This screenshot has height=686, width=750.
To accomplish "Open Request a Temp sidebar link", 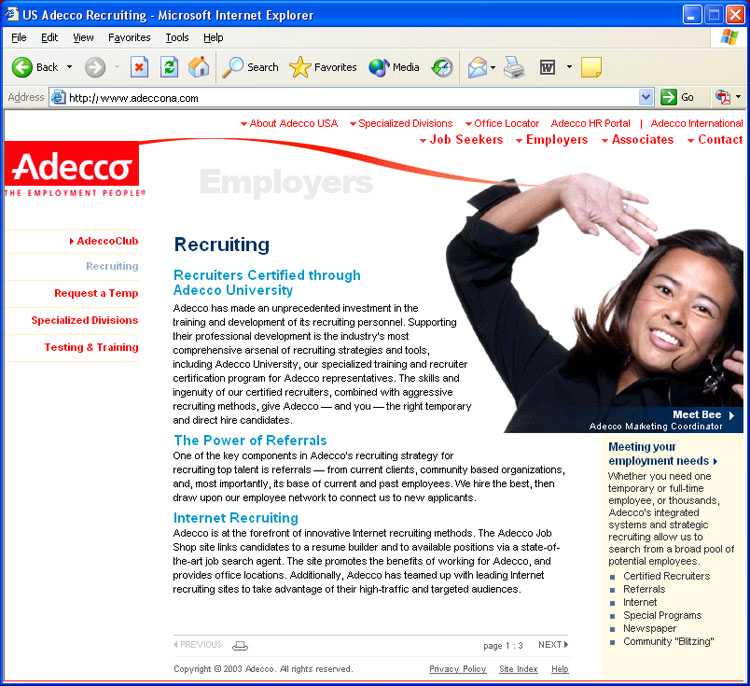I will (x=96, y=293).
